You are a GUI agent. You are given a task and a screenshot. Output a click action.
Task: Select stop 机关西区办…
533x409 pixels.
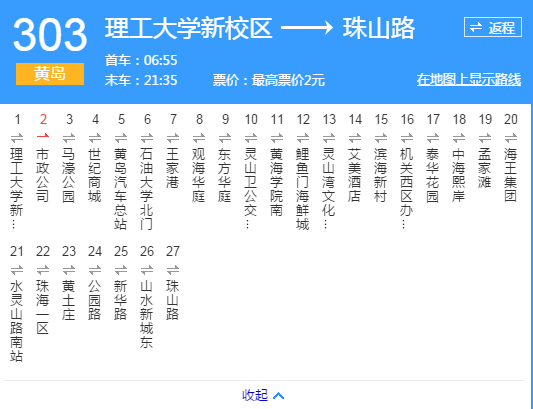(407, 188)
